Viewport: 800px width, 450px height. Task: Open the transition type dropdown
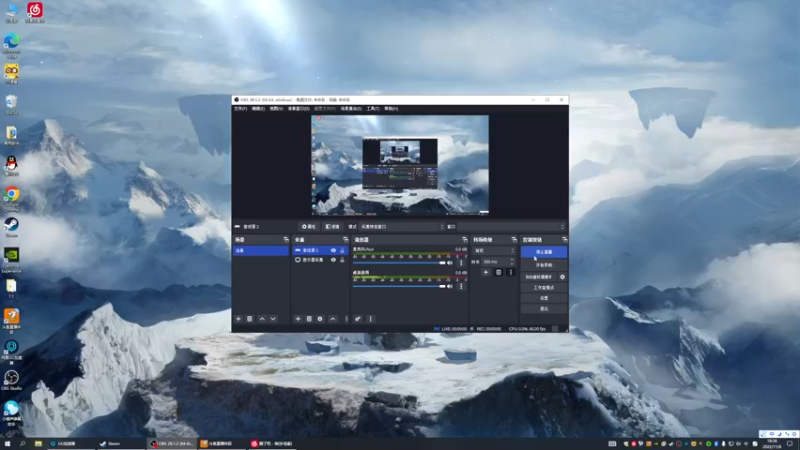494,251
